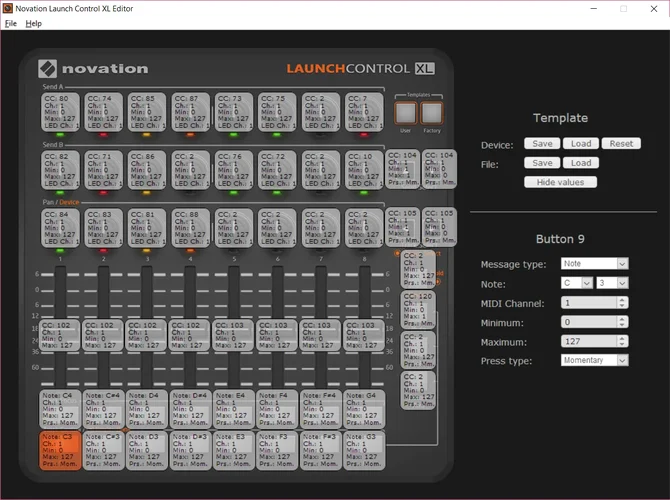Viewport: 670px width, 500px height.
Task: Load template from device
Action: tap(581, 144)
